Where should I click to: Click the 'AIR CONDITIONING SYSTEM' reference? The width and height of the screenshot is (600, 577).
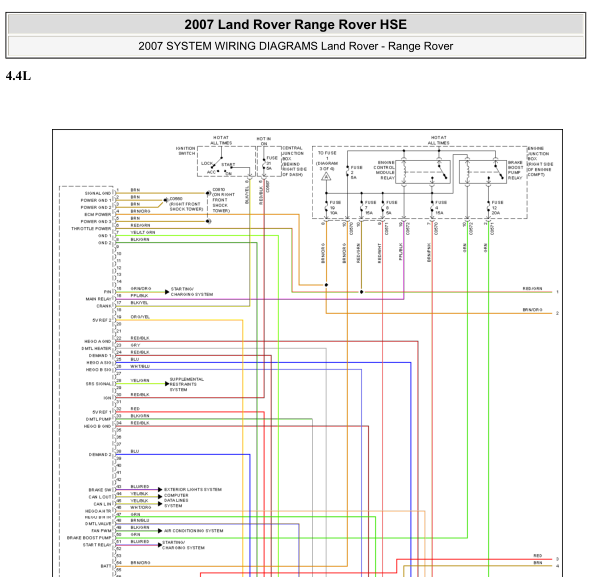[x=194, y=531]
